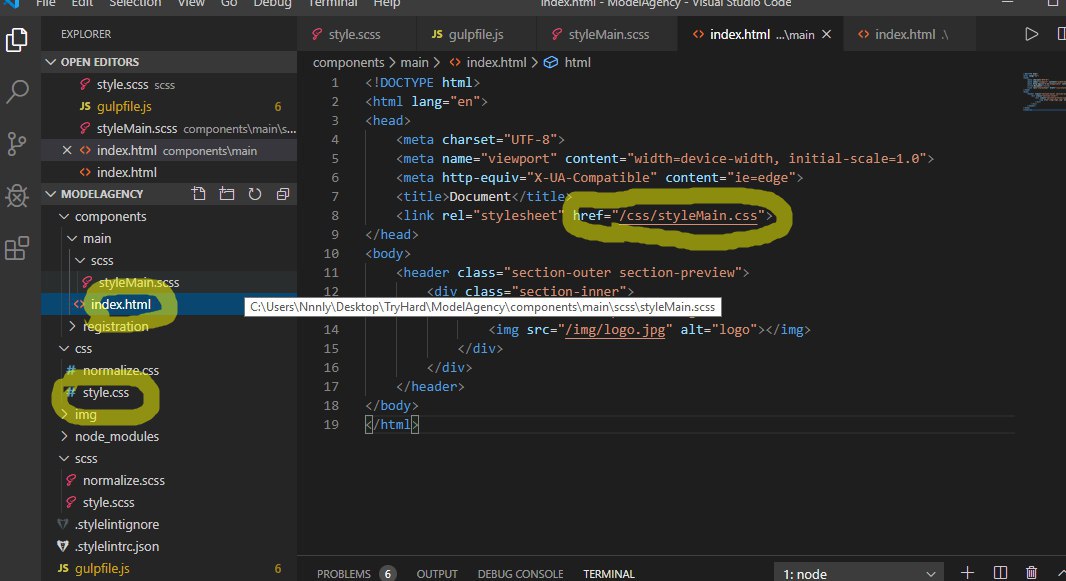The height and width of the screenshot is (581, 1066).
Task: Collapse the OPEN EDITORS section
Action: (52, 62)
